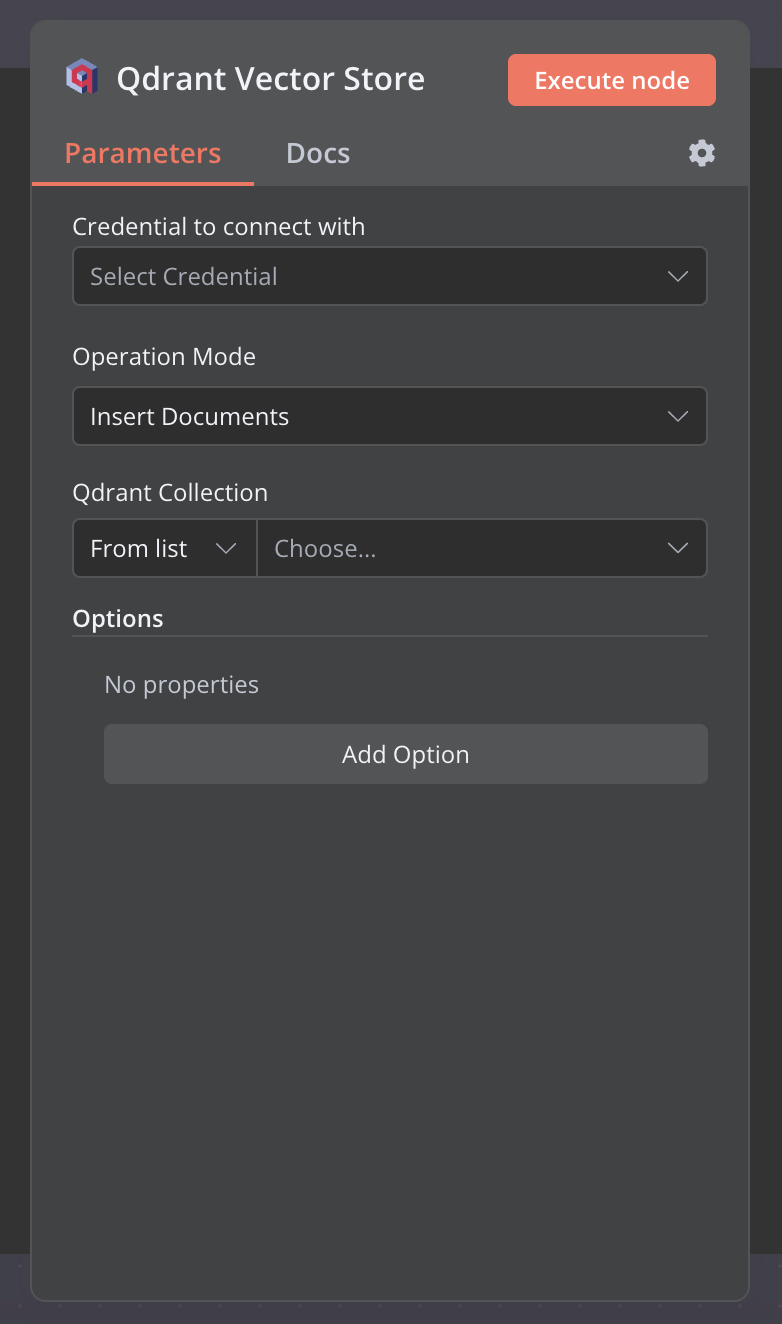Click the Options section heading

click(x=118, y=619)
